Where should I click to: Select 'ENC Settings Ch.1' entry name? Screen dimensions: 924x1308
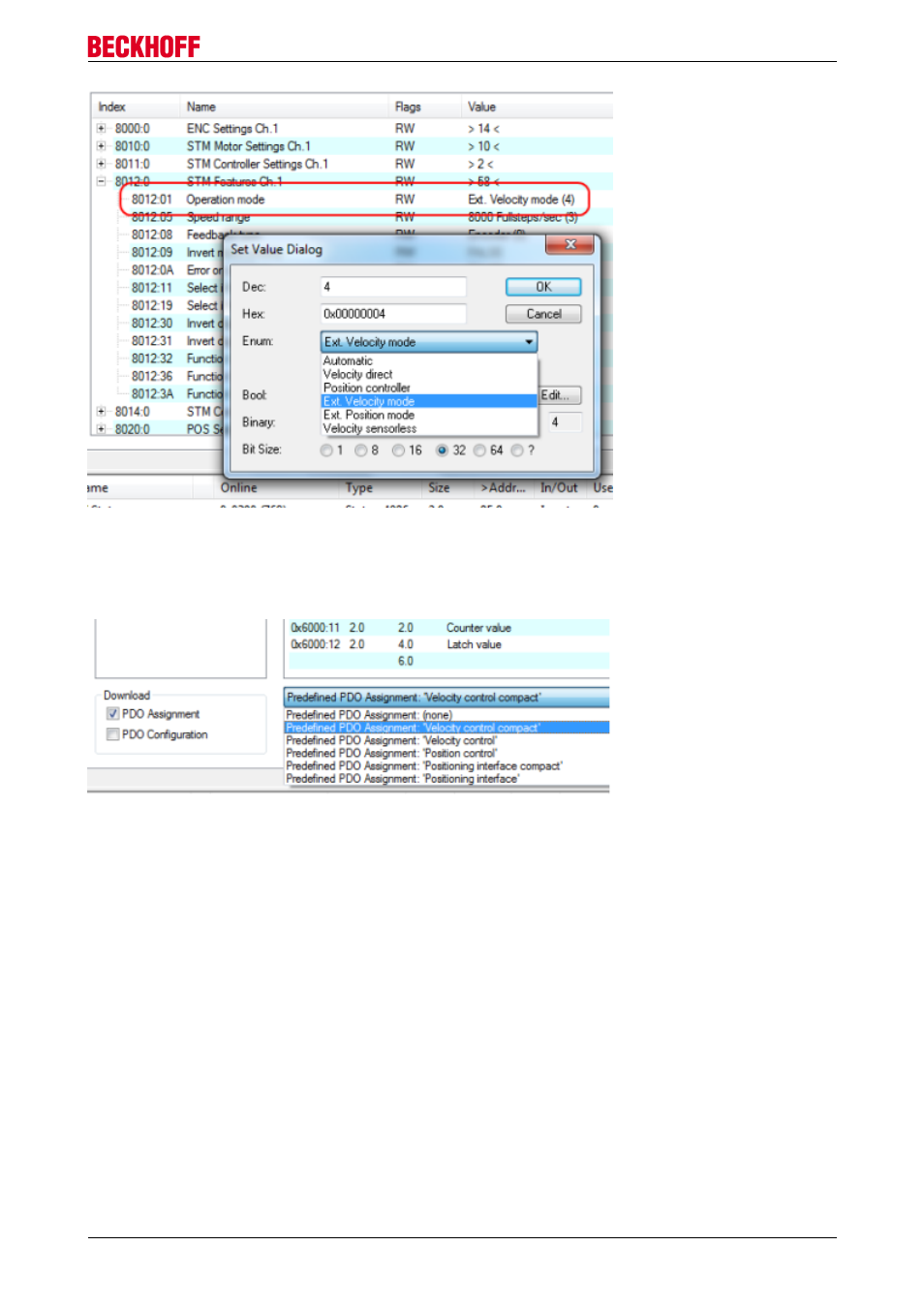(x=232, y=128)
